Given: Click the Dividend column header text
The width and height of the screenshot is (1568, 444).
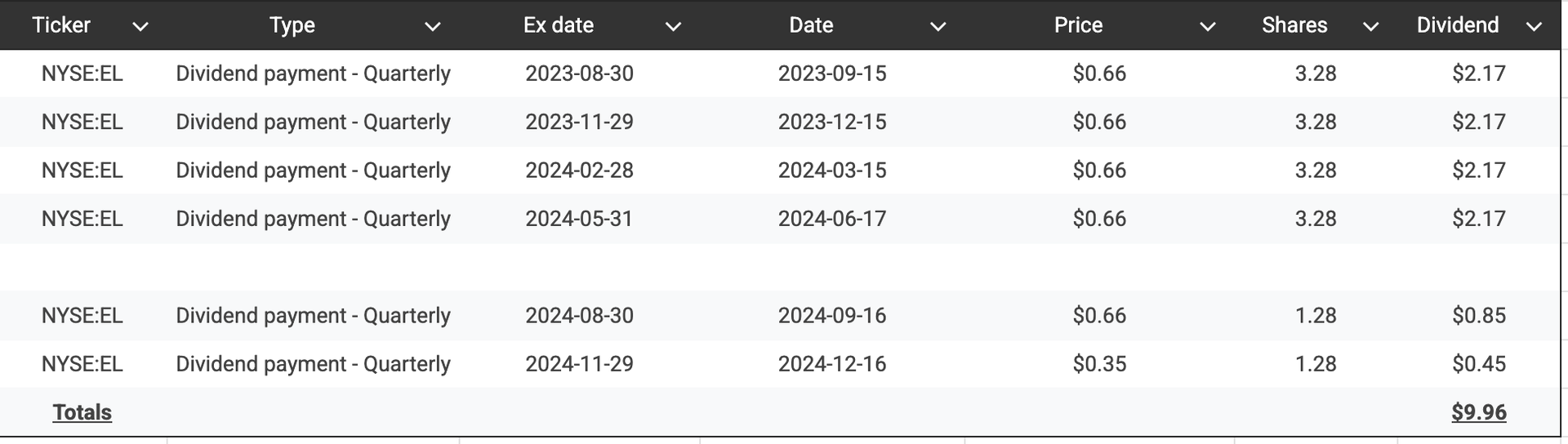Looking at the screenshot, I should click(1458, 25).
